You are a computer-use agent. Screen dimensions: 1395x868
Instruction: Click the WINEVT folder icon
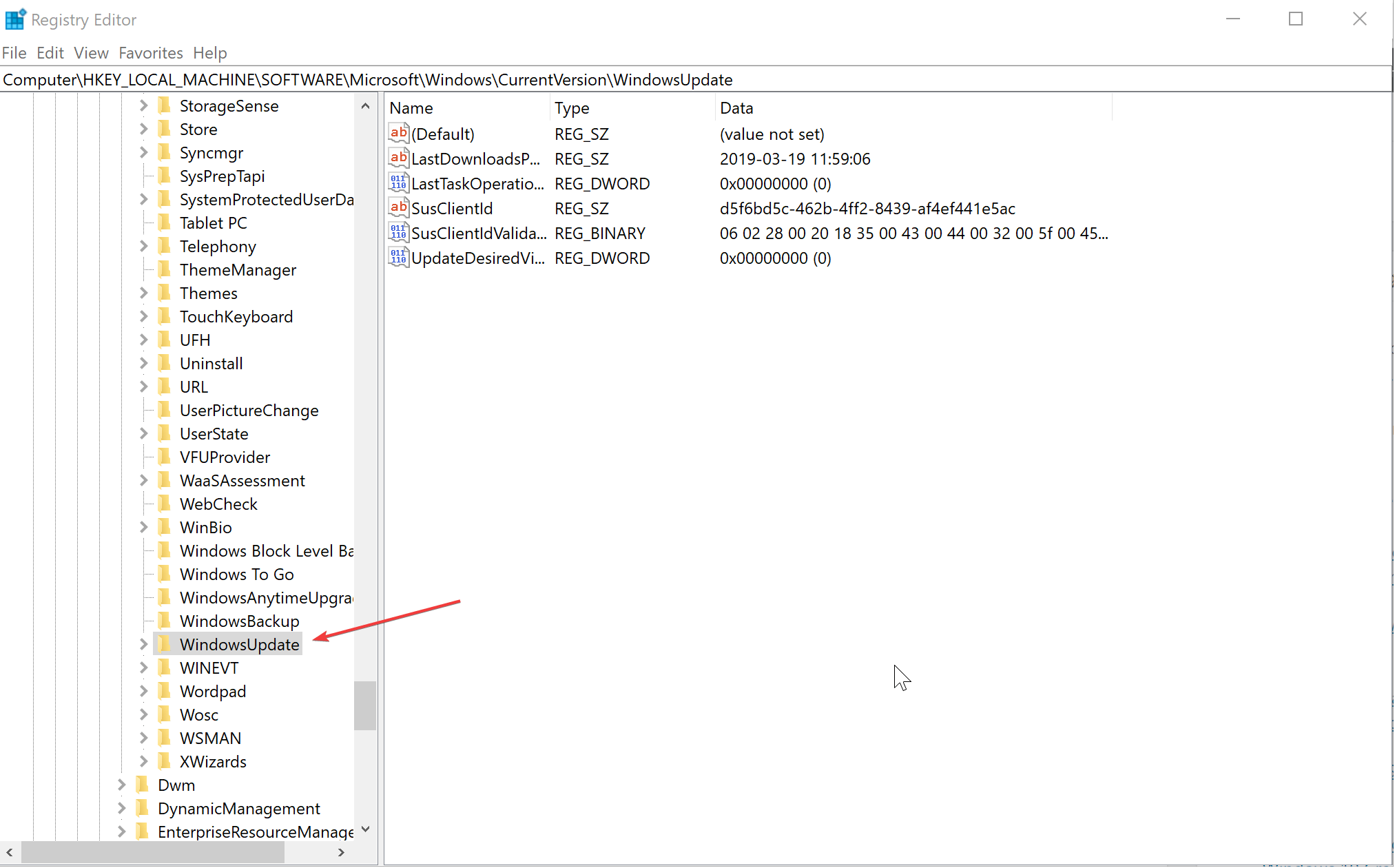165,668
